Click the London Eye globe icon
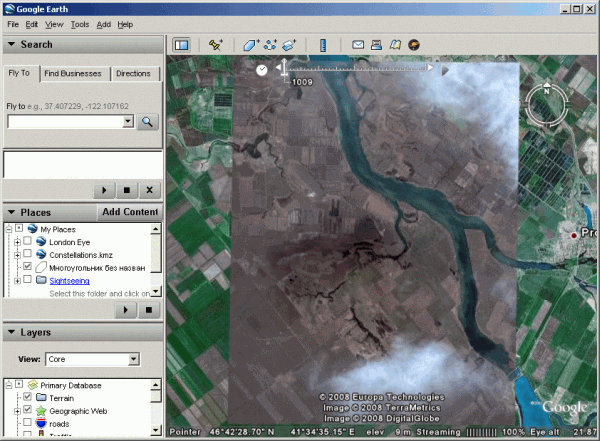The width and height of the screenshot is (600, 441). [x=41, y=242]
